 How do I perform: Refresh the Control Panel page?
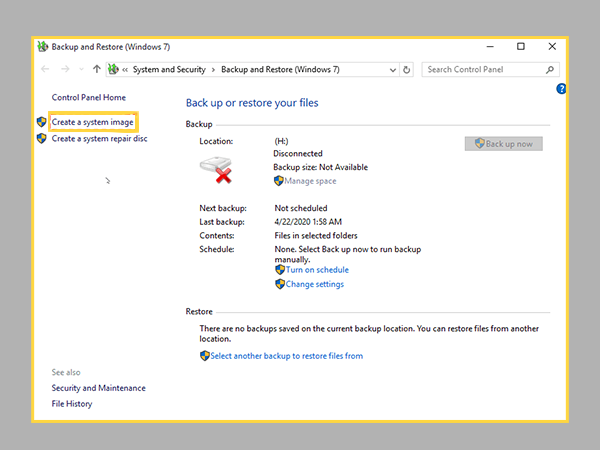[x=406, y=70]
